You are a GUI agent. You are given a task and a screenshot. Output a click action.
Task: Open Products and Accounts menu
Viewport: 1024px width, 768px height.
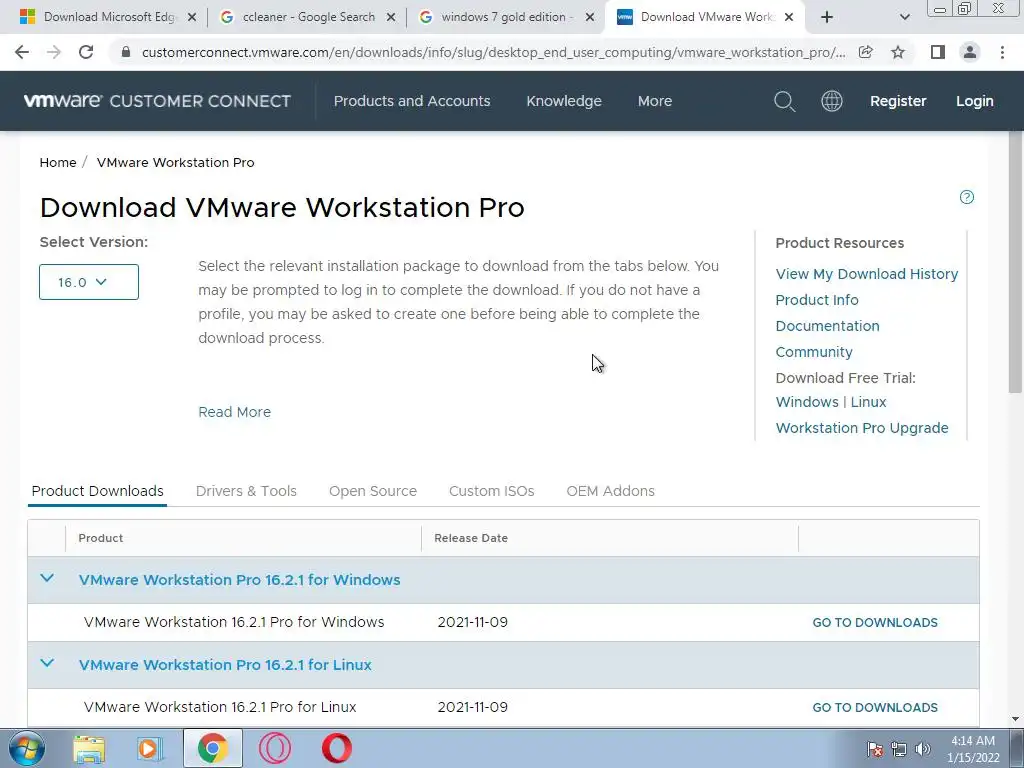(412, 101)
